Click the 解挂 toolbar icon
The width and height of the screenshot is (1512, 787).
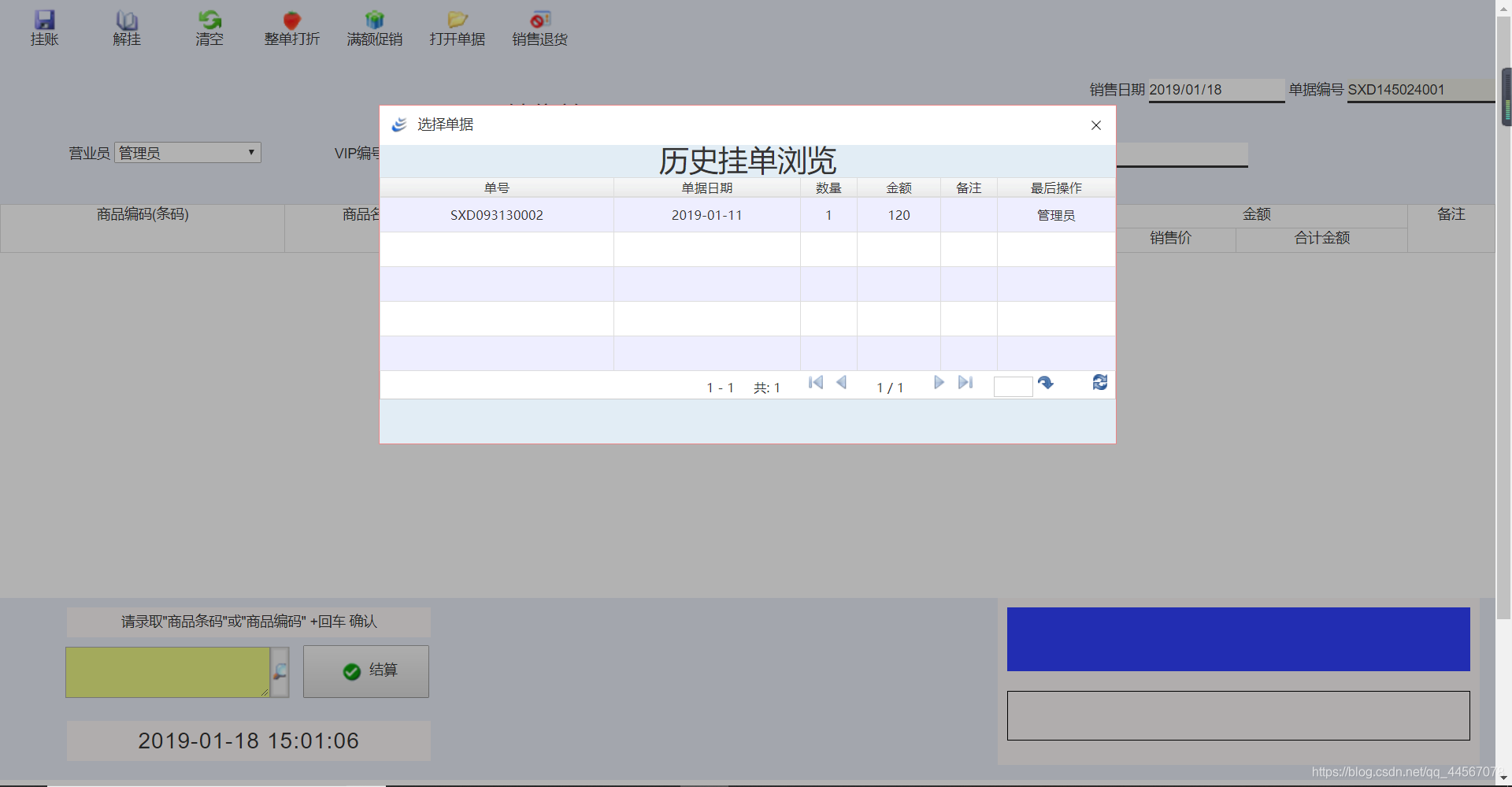coord(127,20)
